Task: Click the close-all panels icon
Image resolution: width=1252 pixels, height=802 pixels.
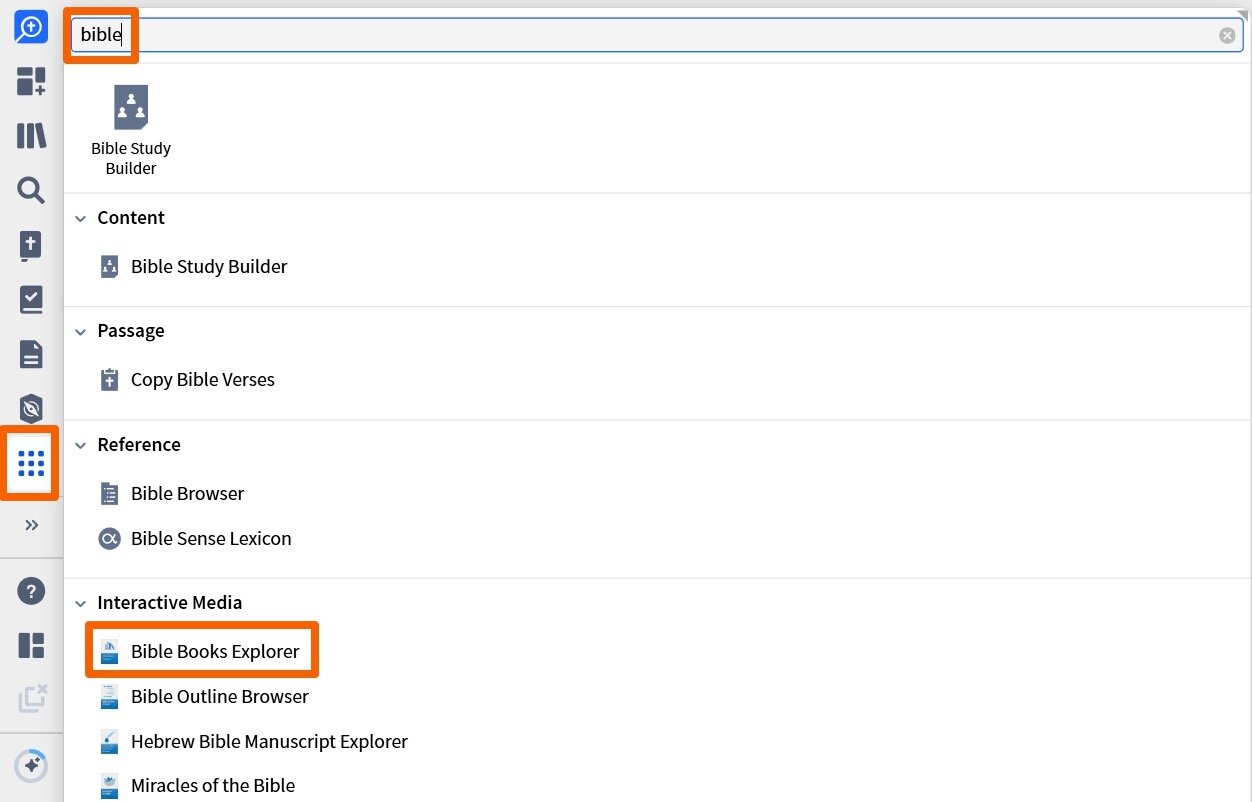Action: tap(32, 699)
